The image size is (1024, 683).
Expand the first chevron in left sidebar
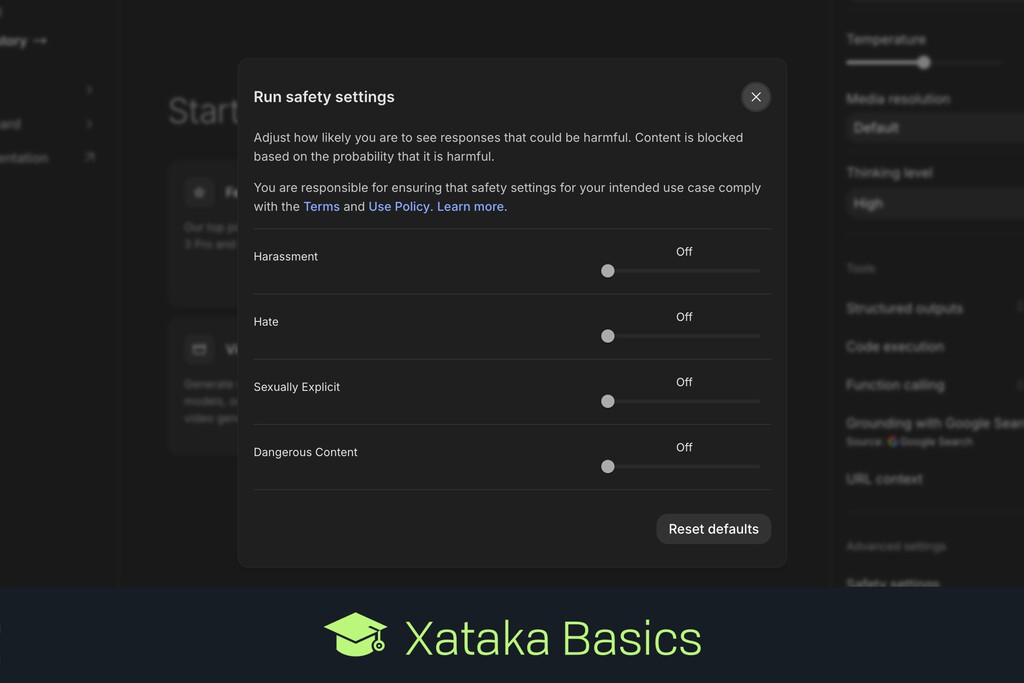point(90,90)
